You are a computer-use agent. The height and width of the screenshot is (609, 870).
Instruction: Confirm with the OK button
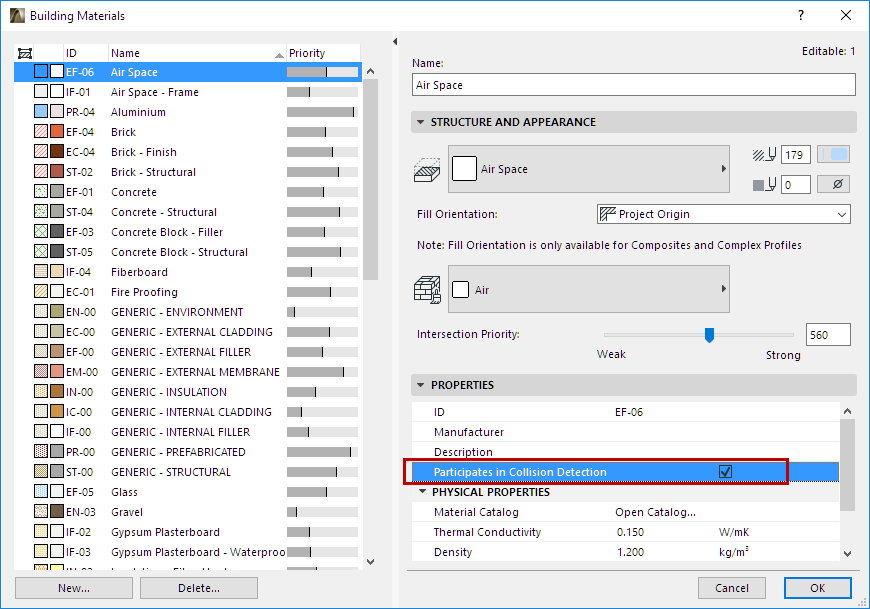(817, 588)
